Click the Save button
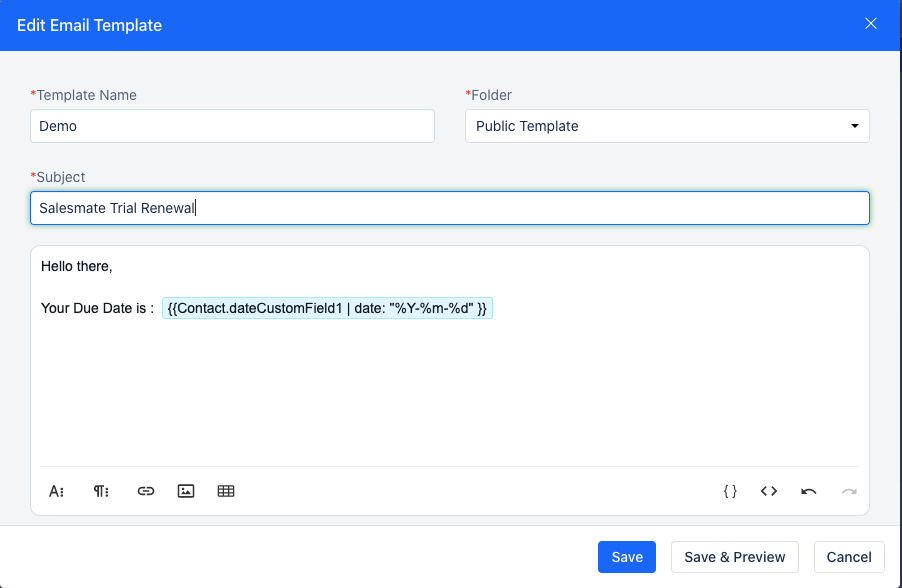Viewport: 902px width, 588px height. (627, 557)
